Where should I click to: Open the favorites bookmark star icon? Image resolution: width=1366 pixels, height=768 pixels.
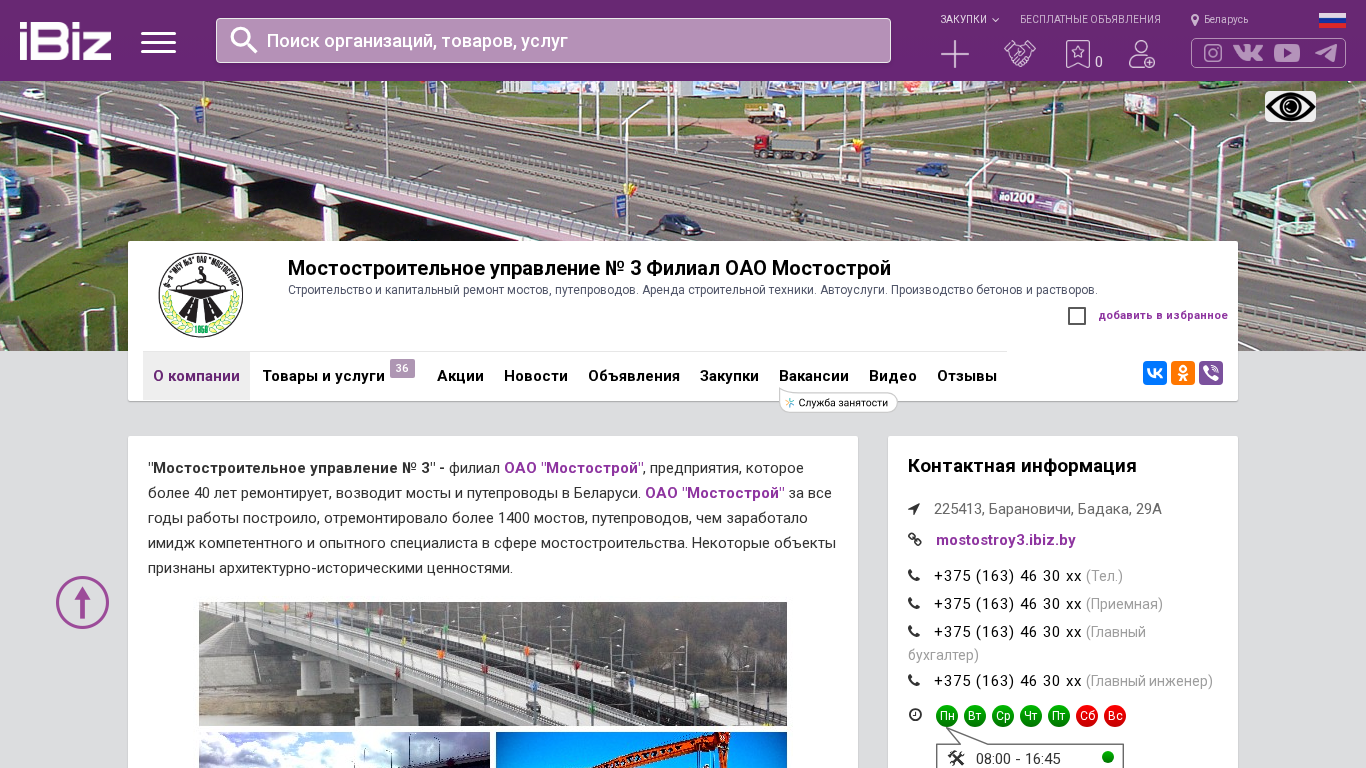click(1077, 54)
